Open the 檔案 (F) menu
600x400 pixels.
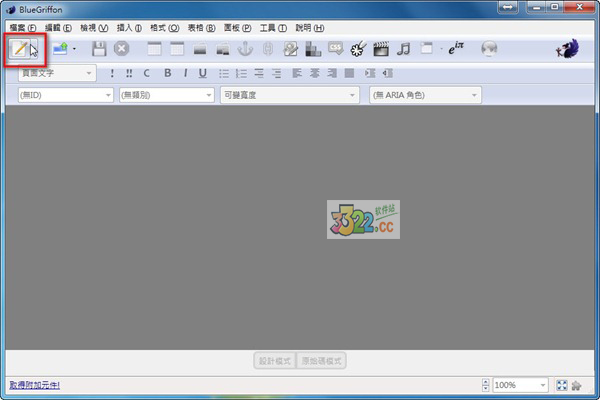click(x=24, y=27)
